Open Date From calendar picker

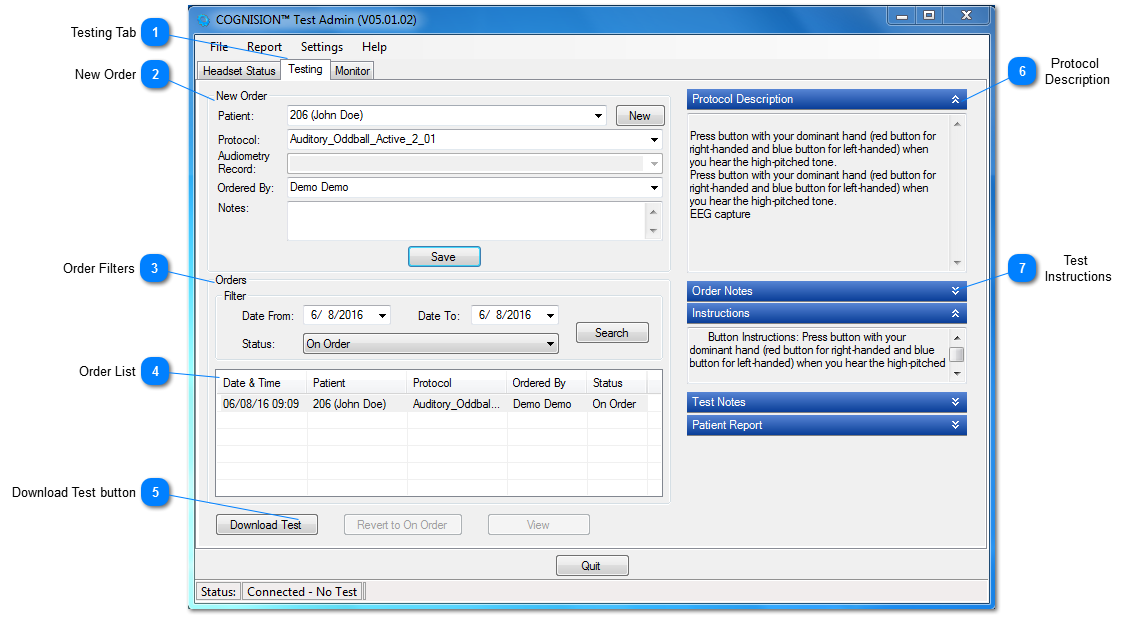[382, 316]
